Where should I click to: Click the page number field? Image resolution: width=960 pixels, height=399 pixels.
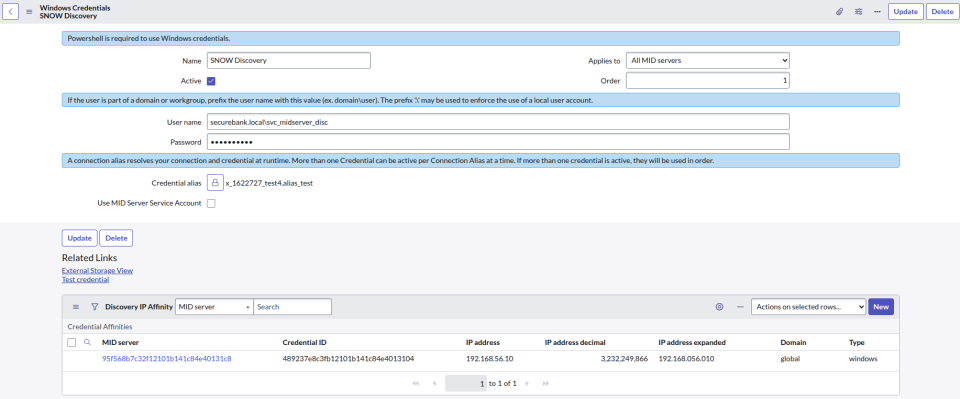(x=466, y=384)
